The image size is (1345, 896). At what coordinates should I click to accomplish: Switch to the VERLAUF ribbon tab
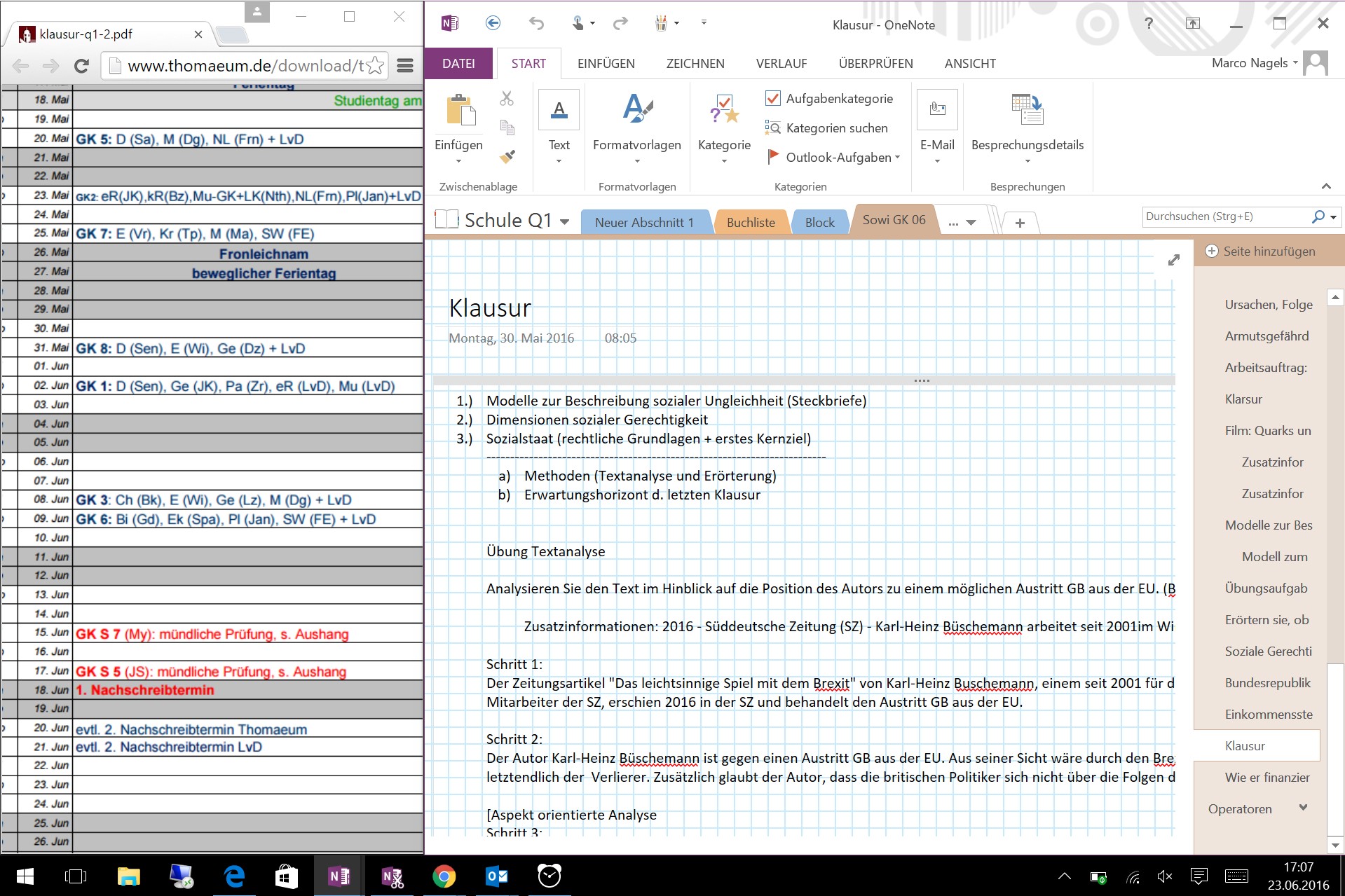[x=781, y=64]
